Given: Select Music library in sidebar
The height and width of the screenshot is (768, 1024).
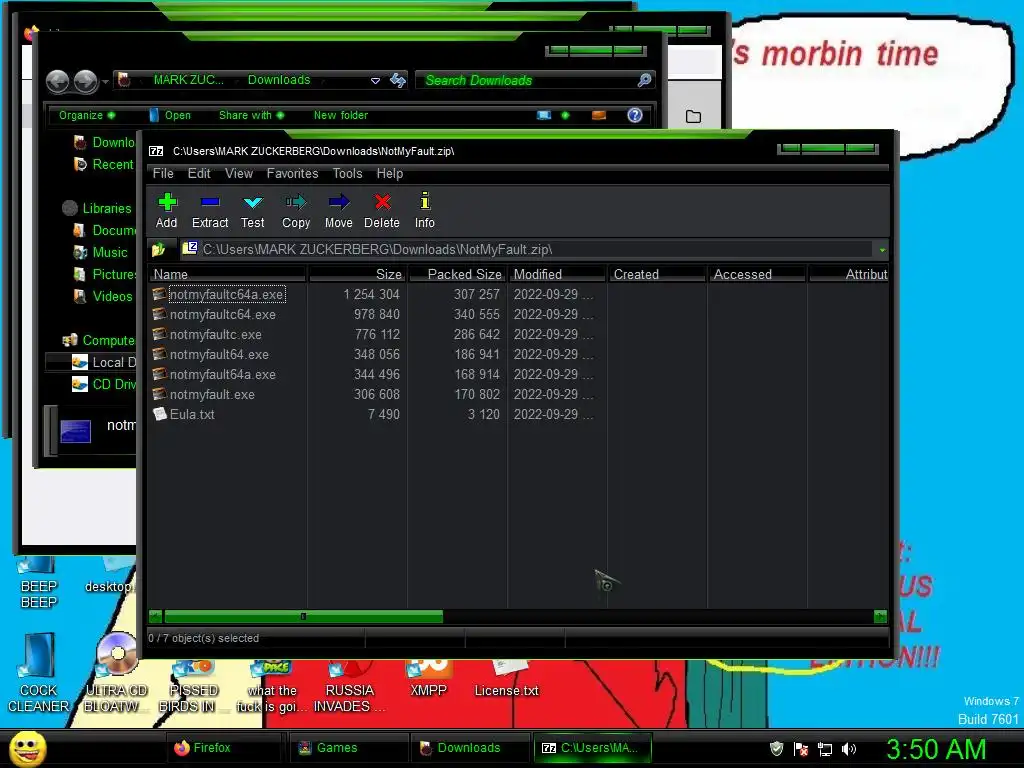Looking at the screenshot, I should pyautogui.click(x=101, y=252).
